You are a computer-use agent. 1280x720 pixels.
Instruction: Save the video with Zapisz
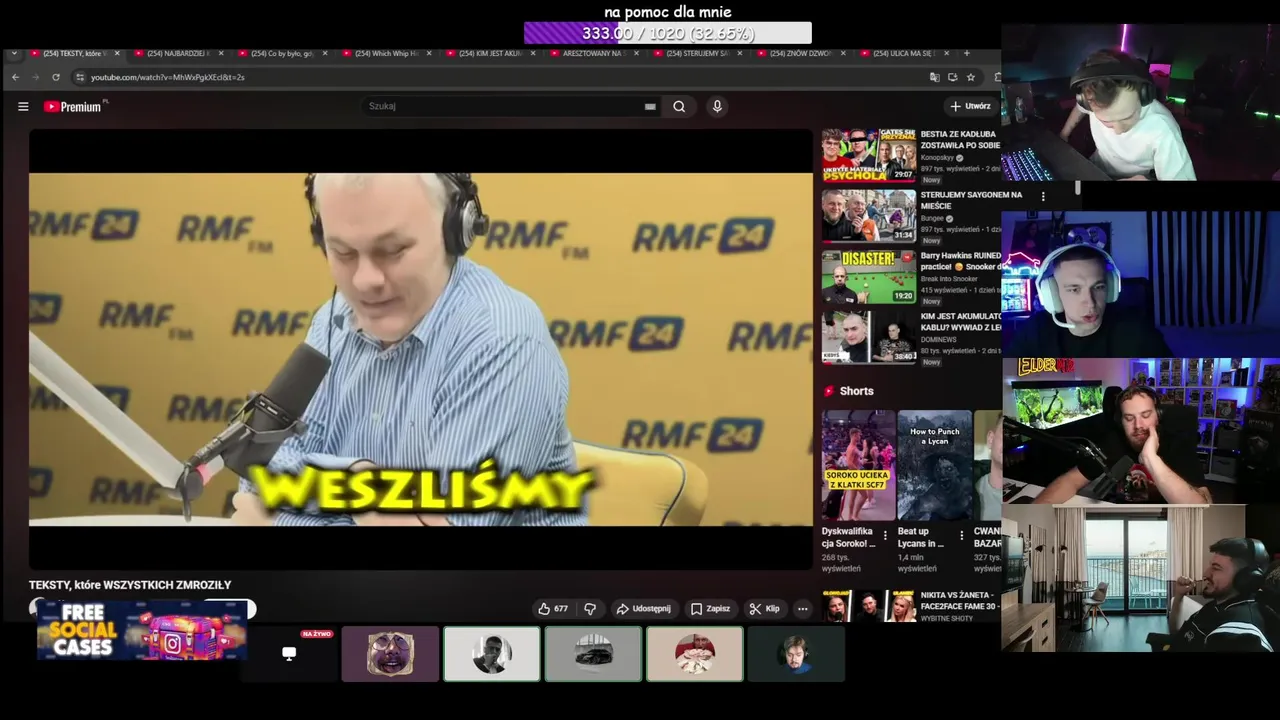[710, 608]
